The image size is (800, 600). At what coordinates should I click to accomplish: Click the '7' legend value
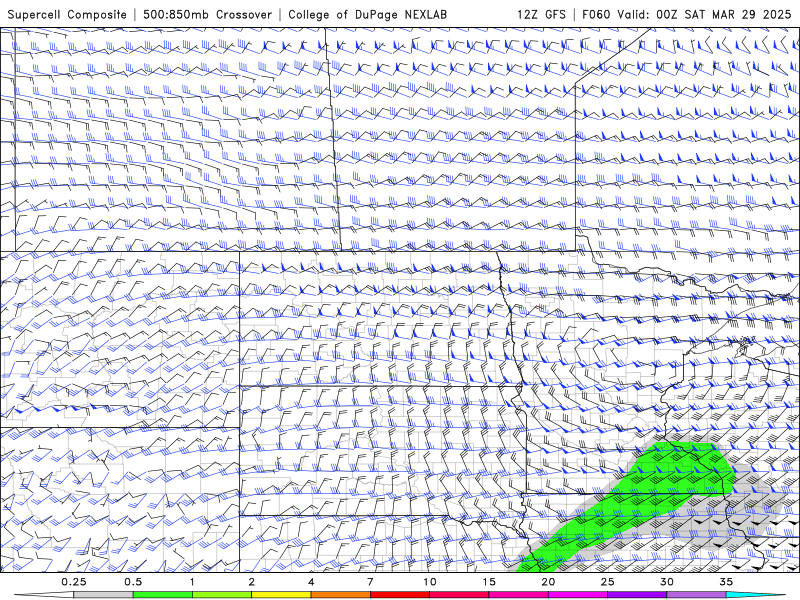pyautogui.click(x=370, y=582)
